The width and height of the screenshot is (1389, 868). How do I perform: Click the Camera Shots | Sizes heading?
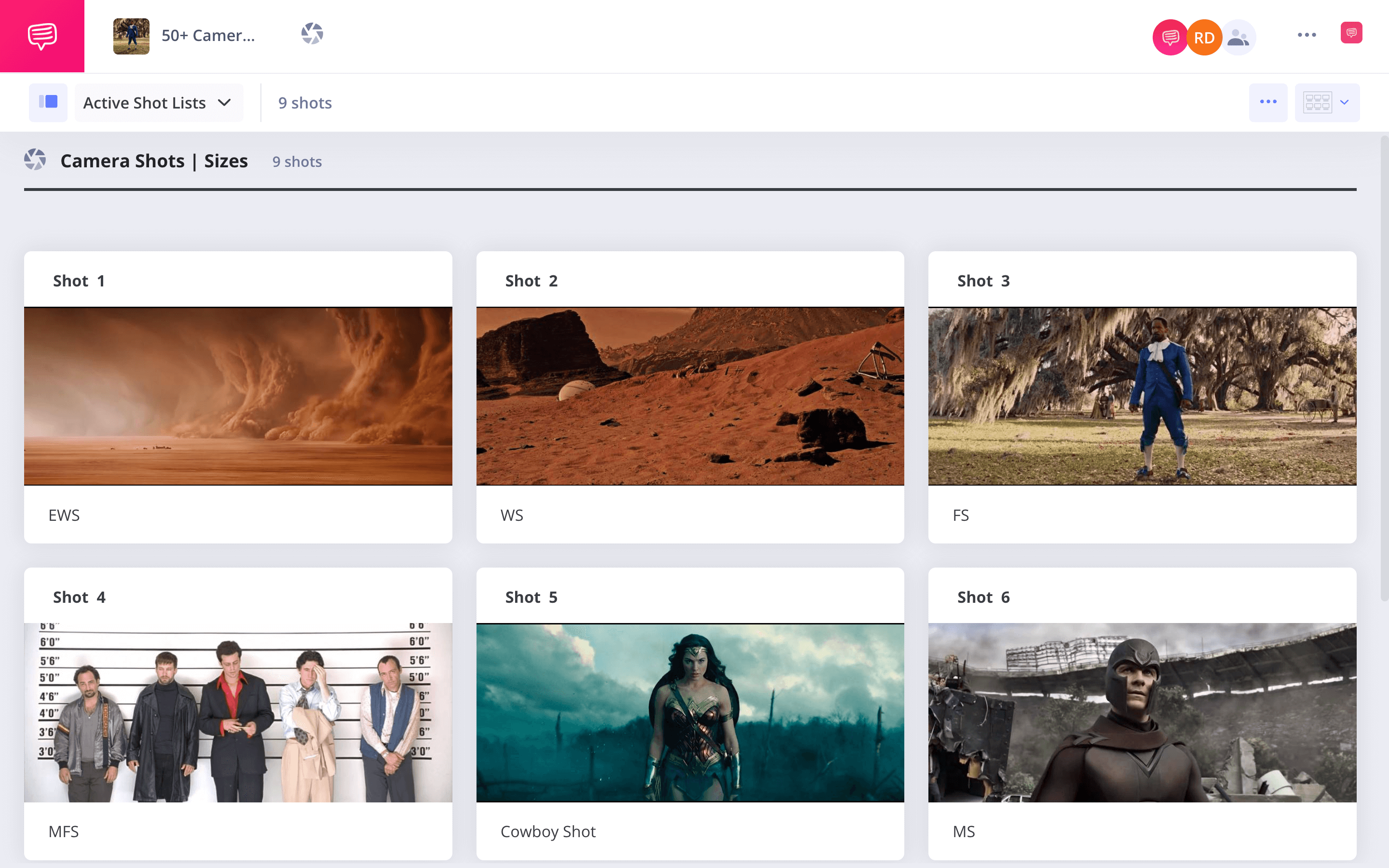154,161
